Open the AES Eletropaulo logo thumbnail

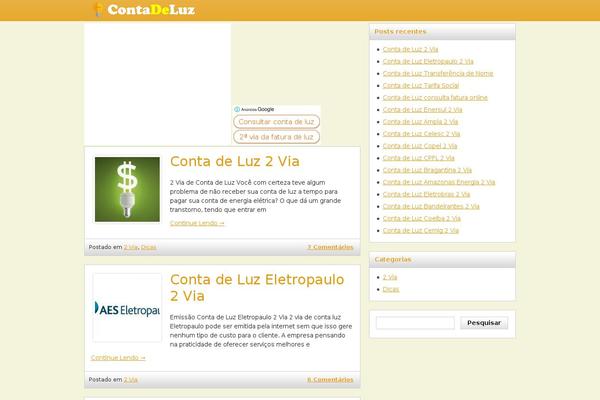(127, 308)
